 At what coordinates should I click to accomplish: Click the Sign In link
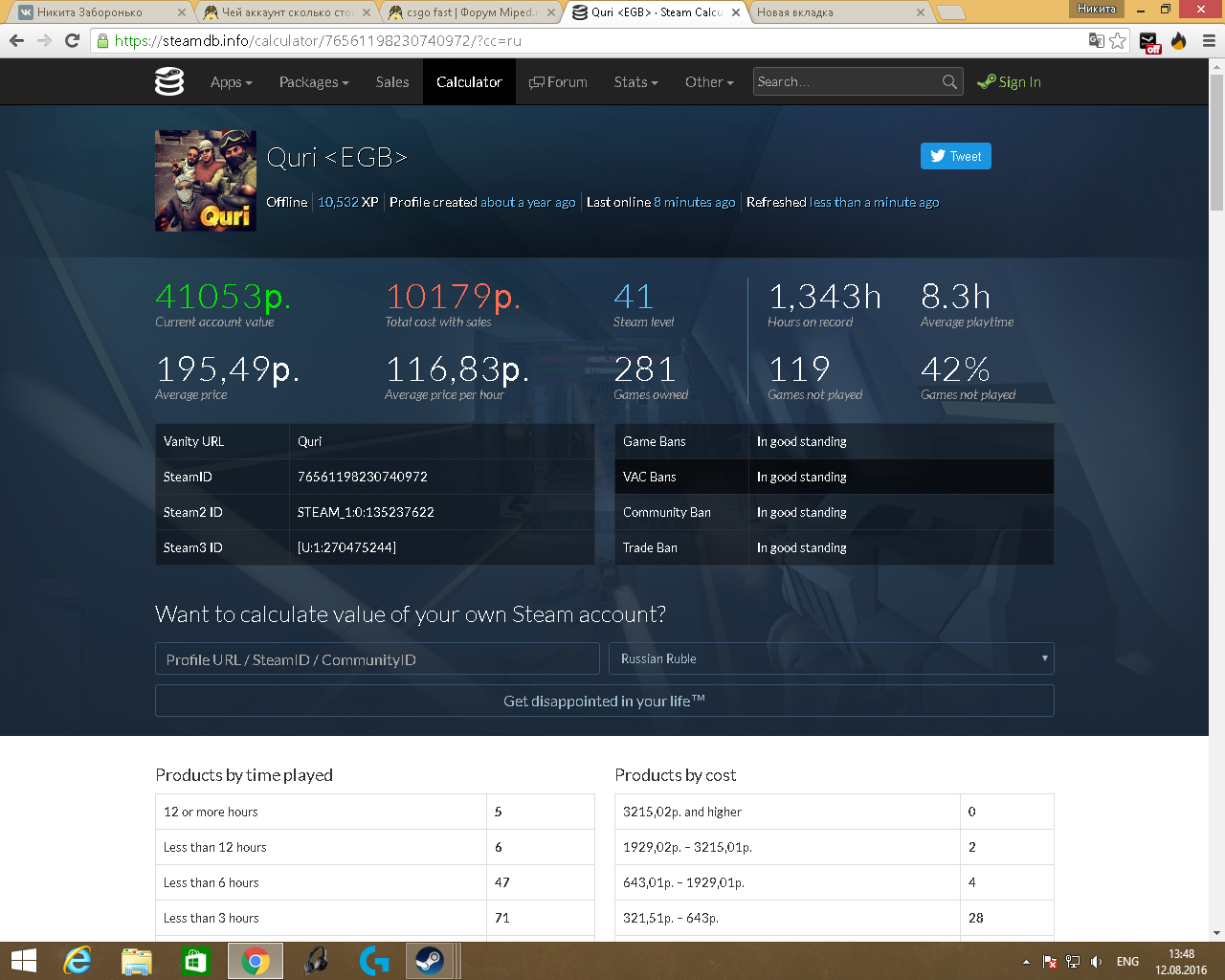[1009, 82]
